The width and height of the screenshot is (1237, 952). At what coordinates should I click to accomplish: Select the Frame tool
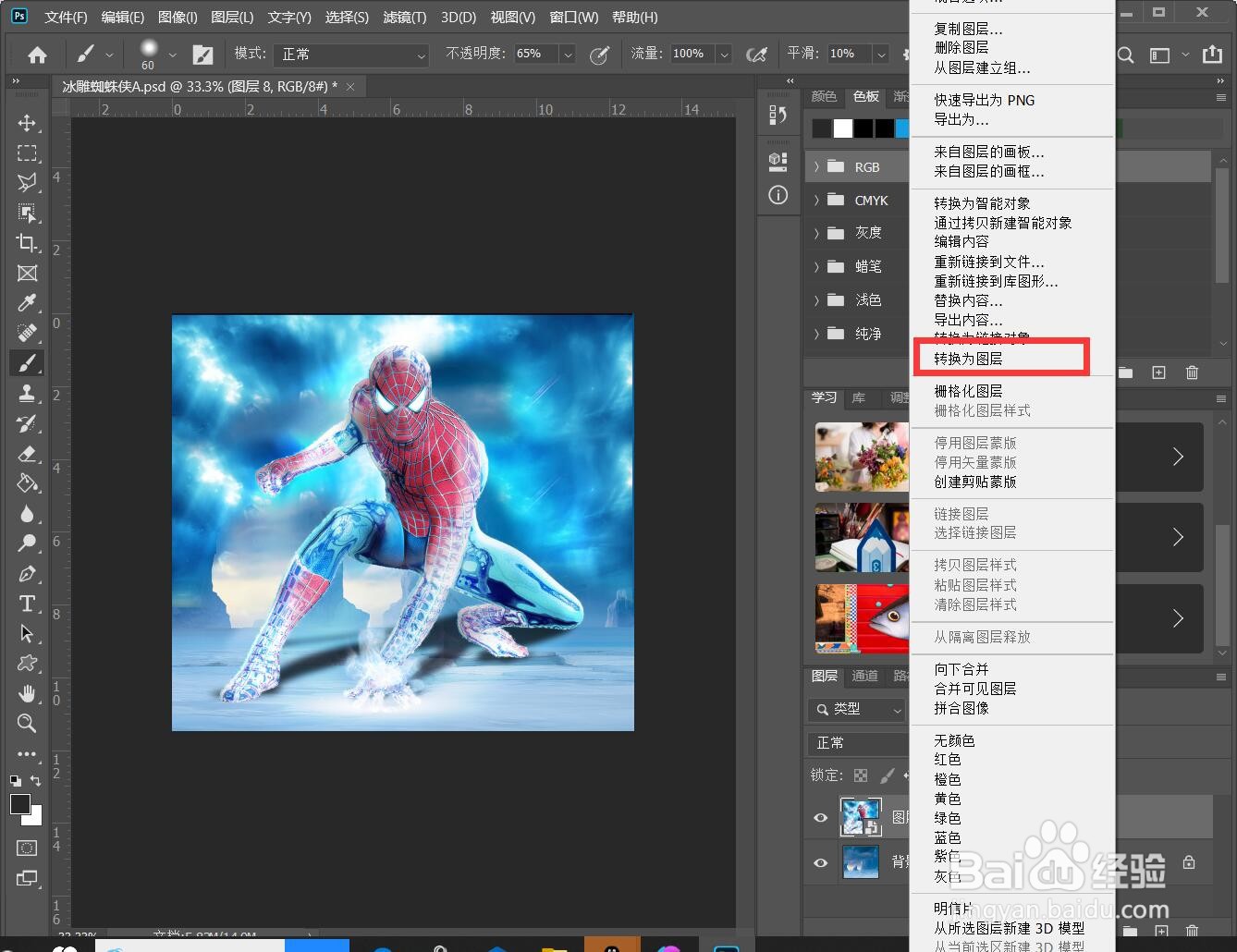[27, 273]
